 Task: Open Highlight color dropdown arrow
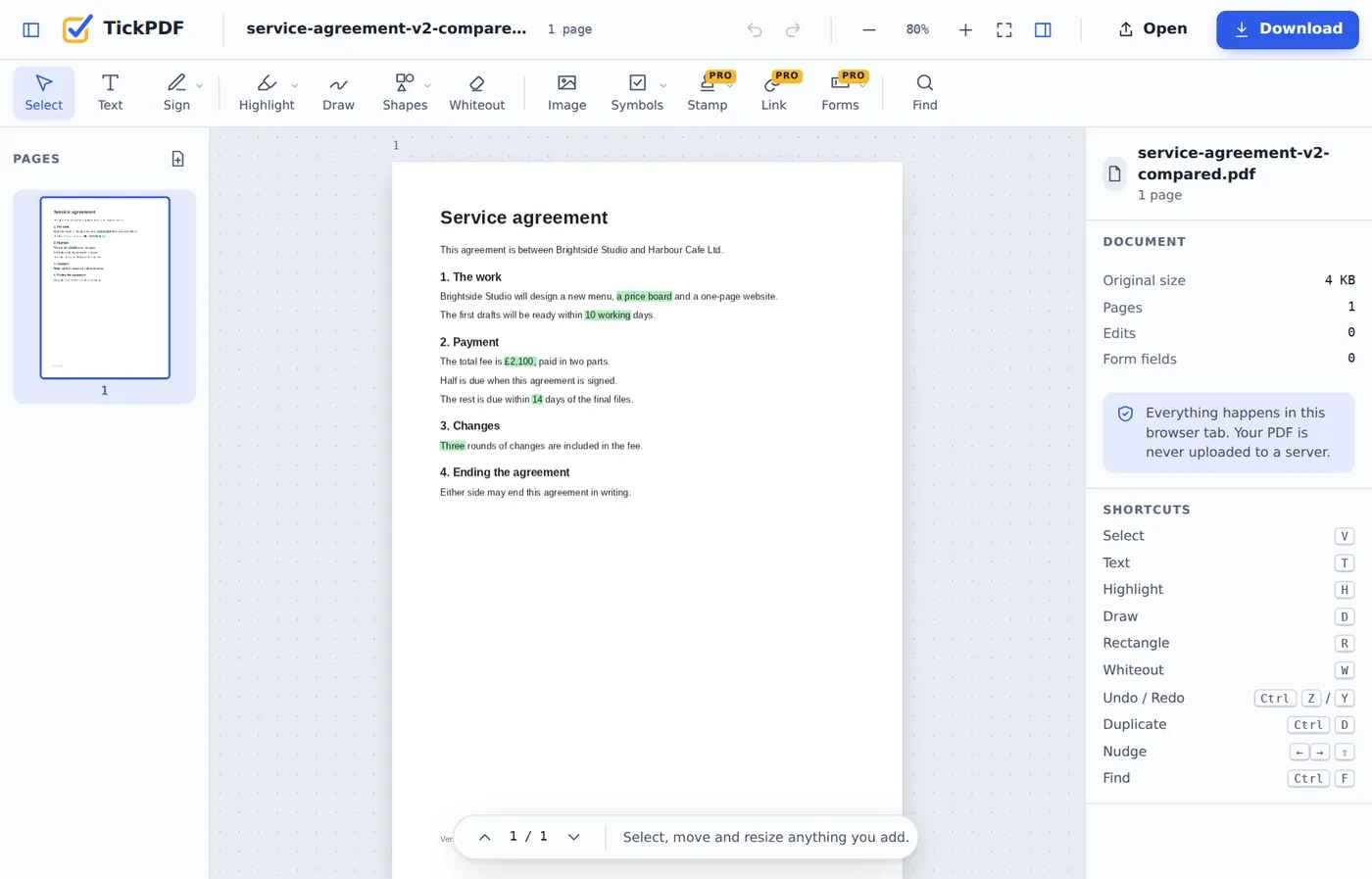(295, 85)
